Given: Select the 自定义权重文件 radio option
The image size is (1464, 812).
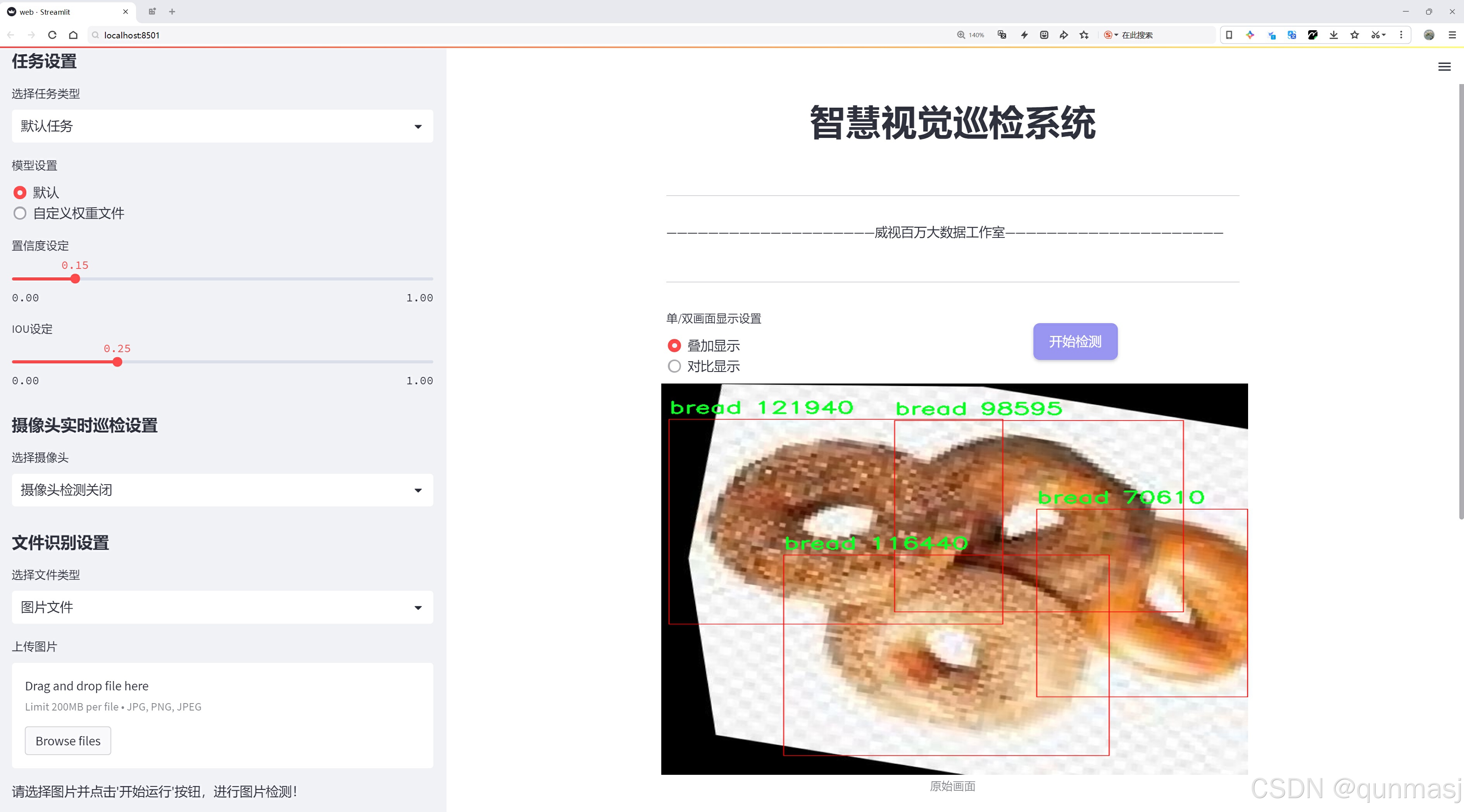Looking at the screenshot, I should (21, 213).
